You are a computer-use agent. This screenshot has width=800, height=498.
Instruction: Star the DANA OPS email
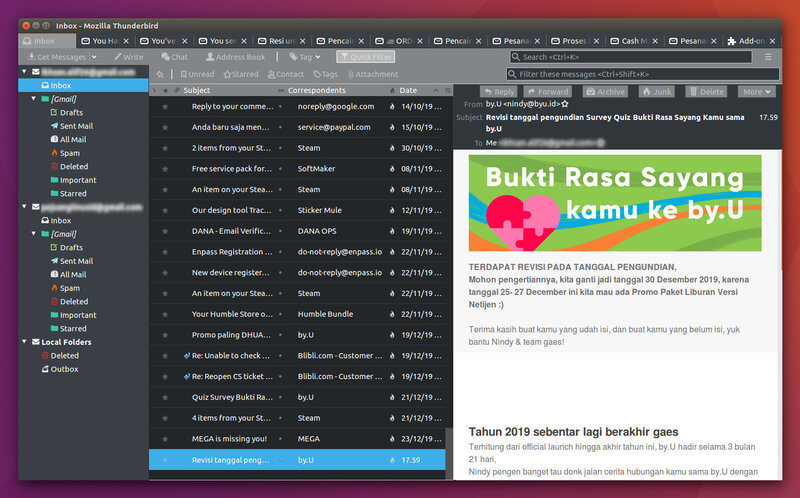[165, 231]
